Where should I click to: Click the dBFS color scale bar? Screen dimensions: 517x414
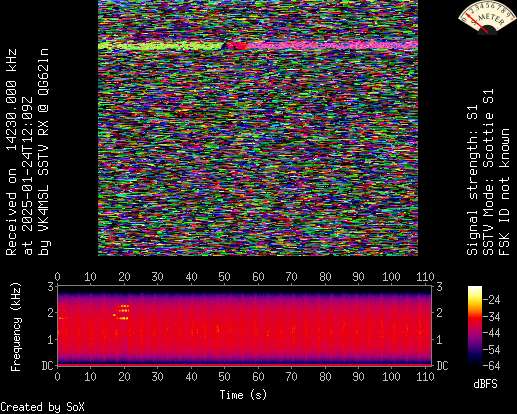[x=475, y=327]
